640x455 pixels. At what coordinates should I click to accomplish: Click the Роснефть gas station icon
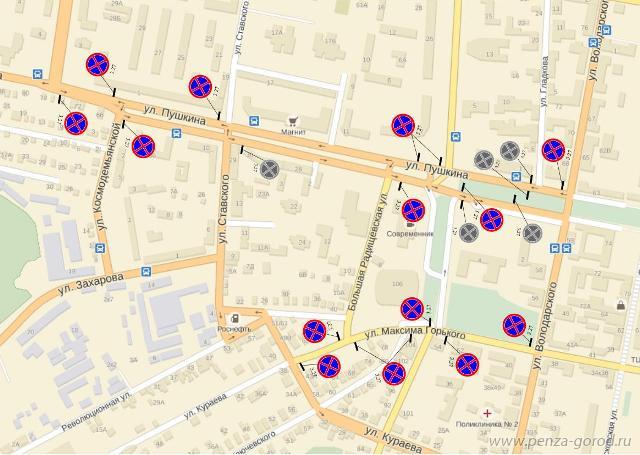(x=233, y=314)
